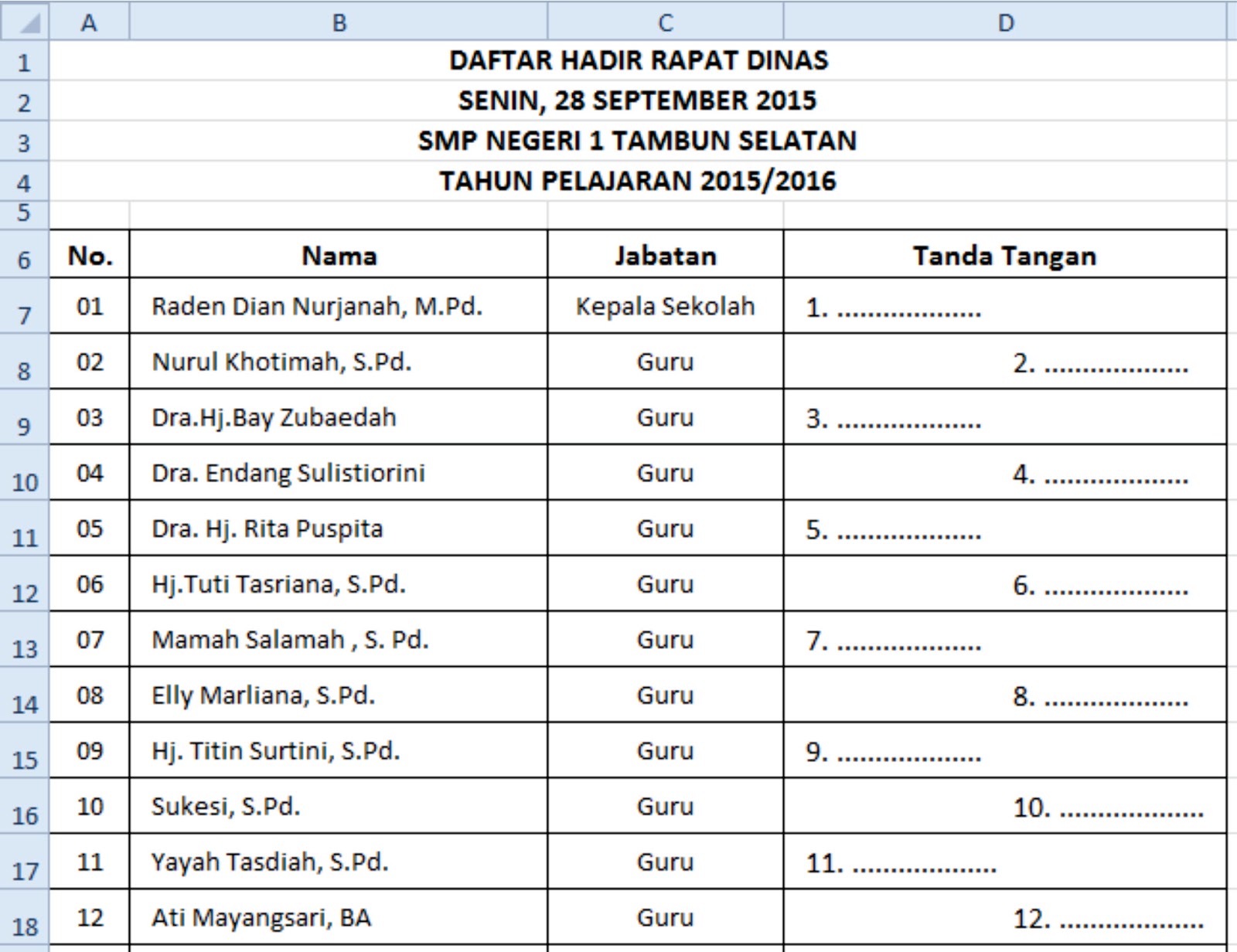The image size is (1237, 952).
Task: Select row 12 header
Action: (x=25, y=585)
